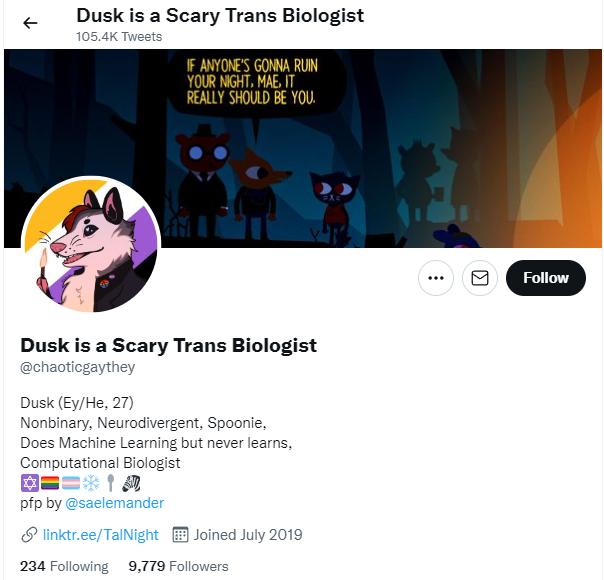Click the back arrow icon
The width and height of the screenshot is (604, 580).
tap(30, 23)
